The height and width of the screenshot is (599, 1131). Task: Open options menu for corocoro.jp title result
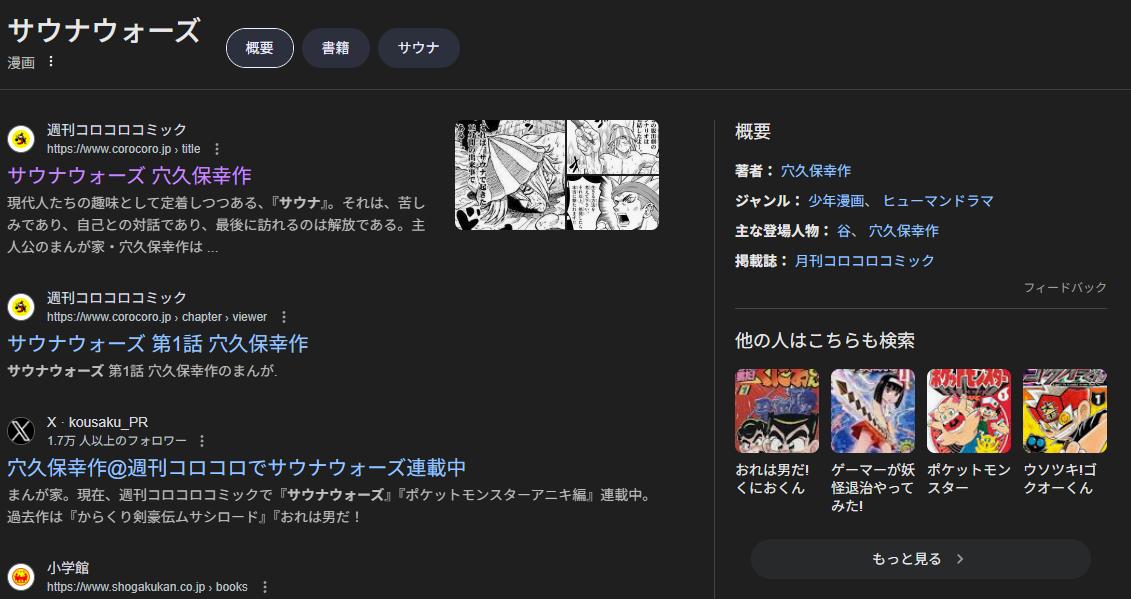point(216,149)
